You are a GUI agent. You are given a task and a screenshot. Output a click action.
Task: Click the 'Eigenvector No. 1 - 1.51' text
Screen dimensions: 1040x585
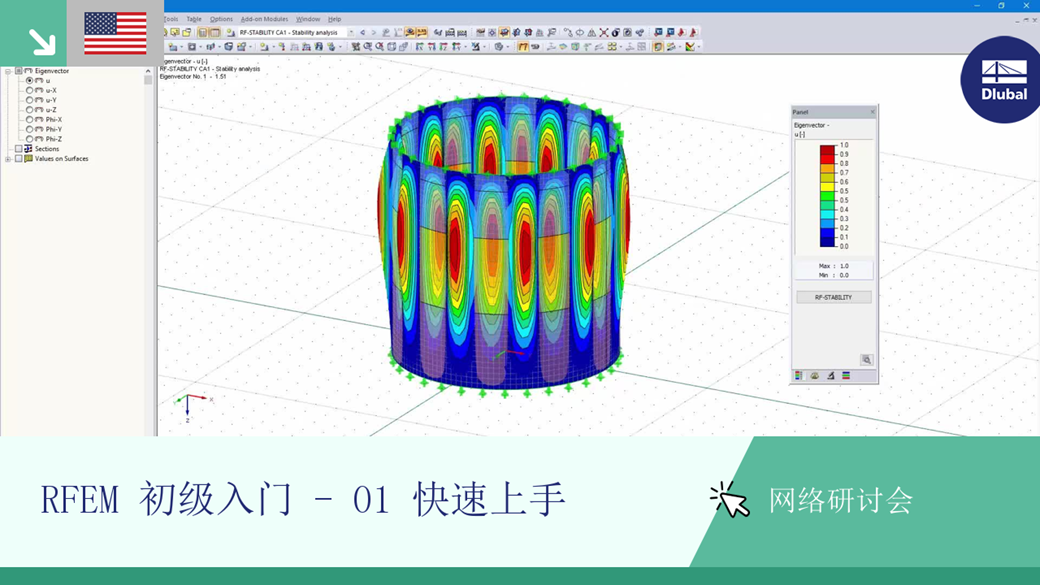tap(193, 77)
